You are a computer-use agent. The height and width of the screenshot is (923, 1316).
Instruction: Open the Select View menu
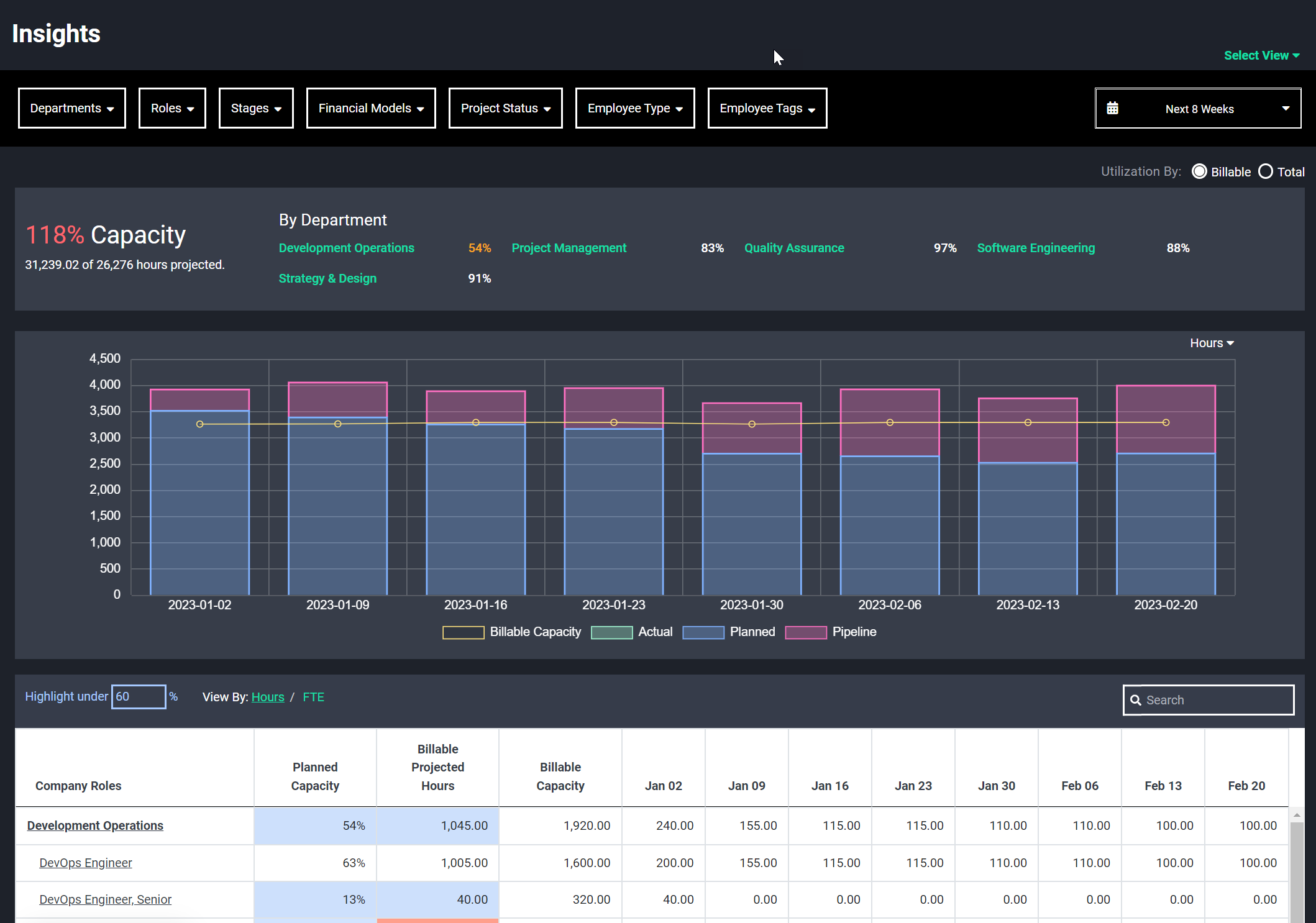(x=1261, y=55)
